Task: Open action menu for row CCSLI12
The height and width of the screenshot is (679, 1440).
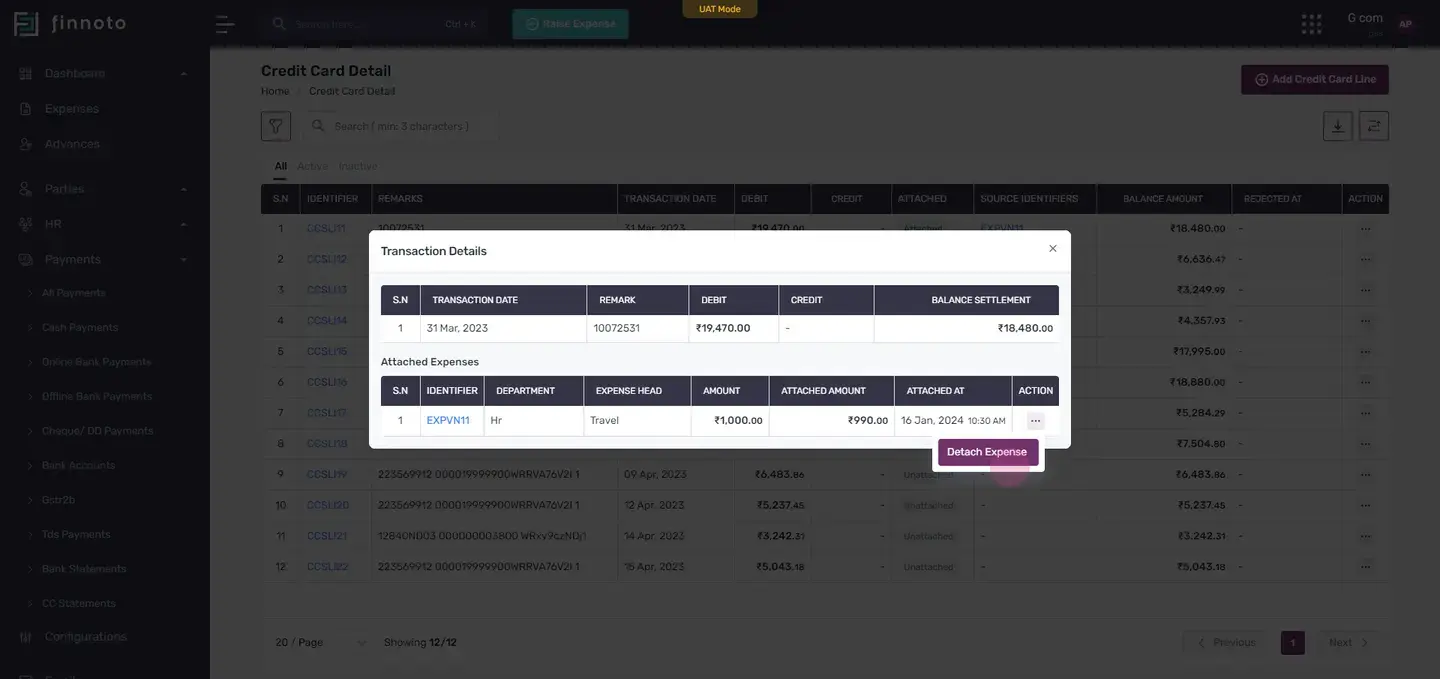Action: click(1365, 259)
